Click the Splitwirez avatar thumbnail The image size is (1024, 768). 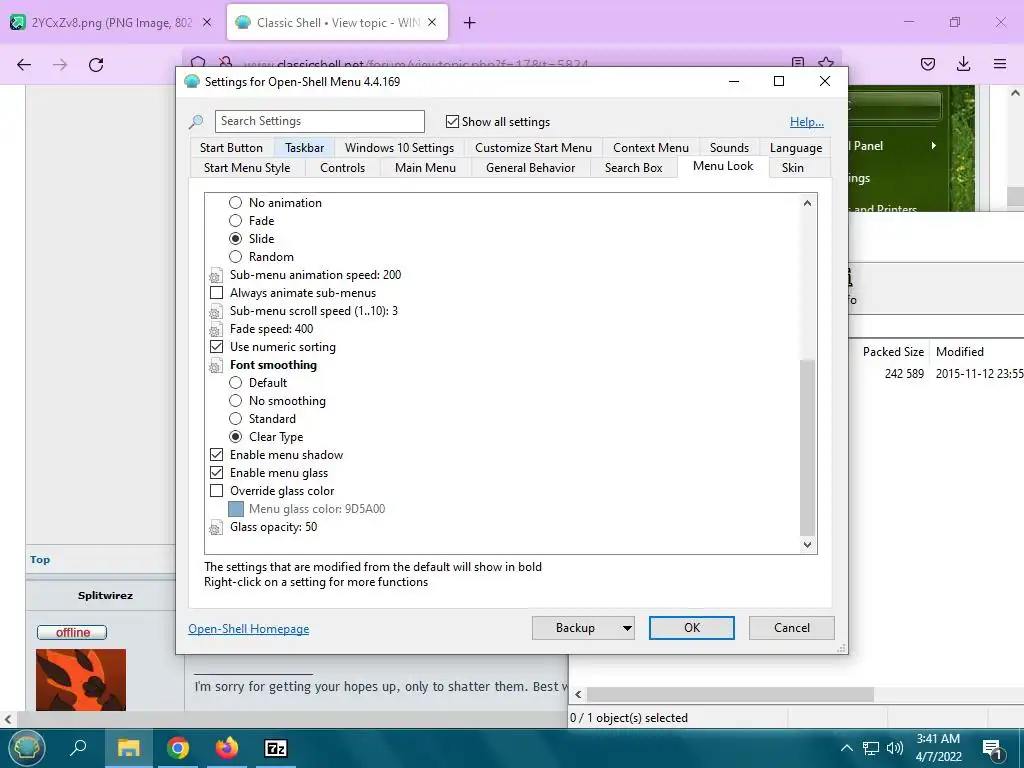81,680
